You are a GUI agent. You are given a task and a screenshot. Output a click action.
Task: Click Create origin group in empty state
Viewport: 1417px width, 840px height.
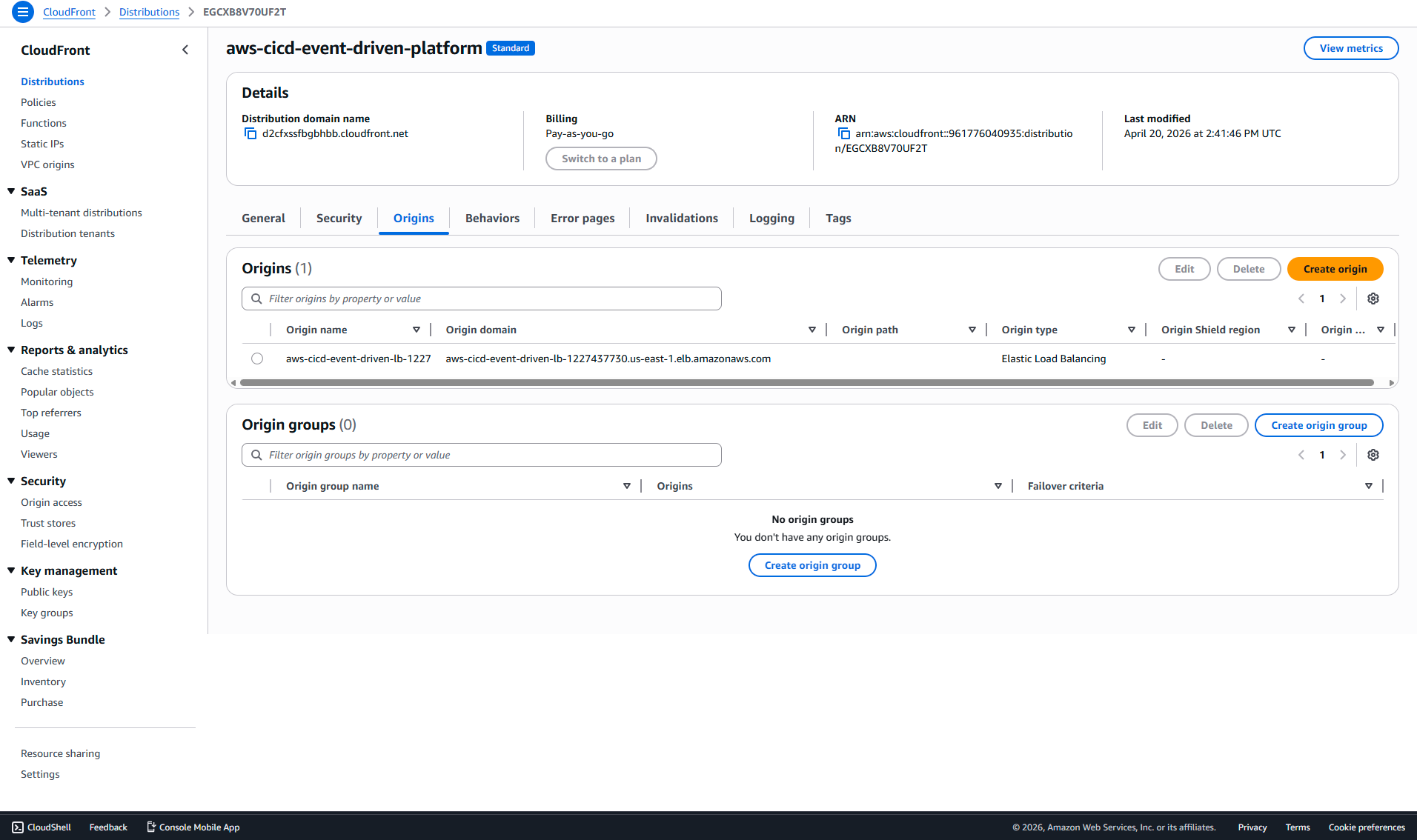point(812,565)
